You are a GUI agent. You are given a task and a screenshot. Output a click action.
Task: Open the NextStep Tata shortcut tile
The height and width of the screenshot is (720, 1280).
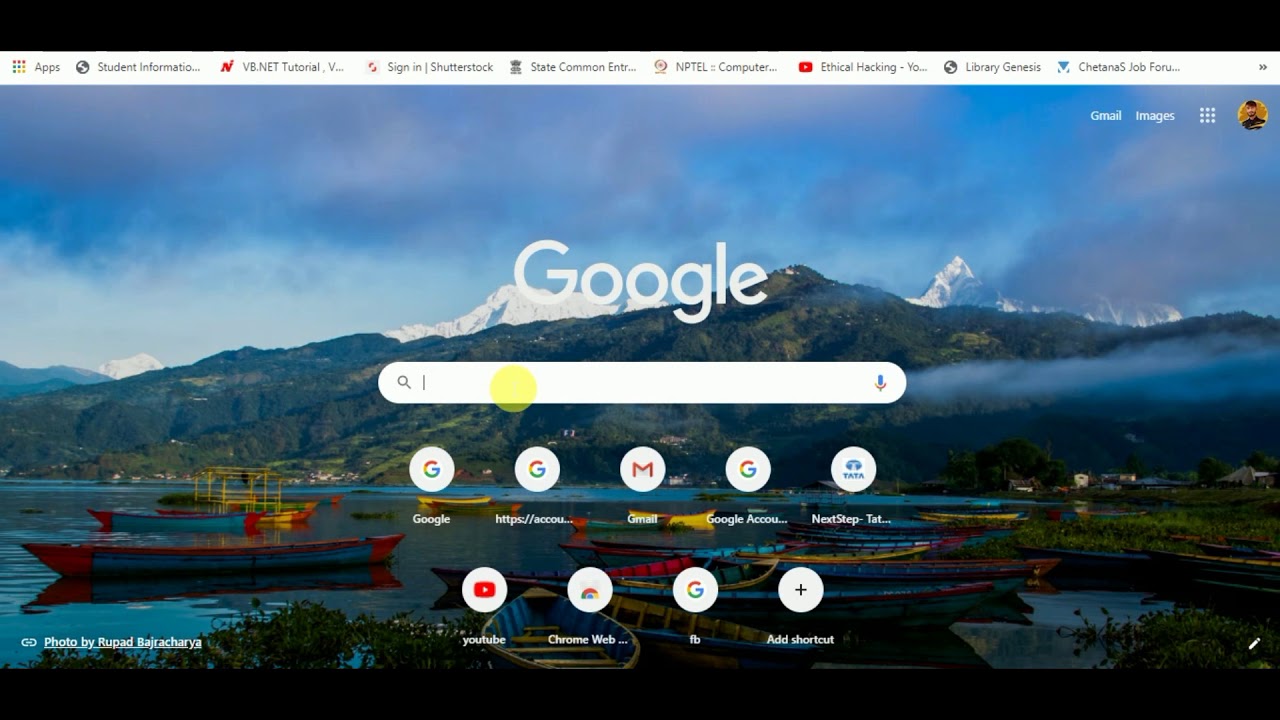(853, 486)
